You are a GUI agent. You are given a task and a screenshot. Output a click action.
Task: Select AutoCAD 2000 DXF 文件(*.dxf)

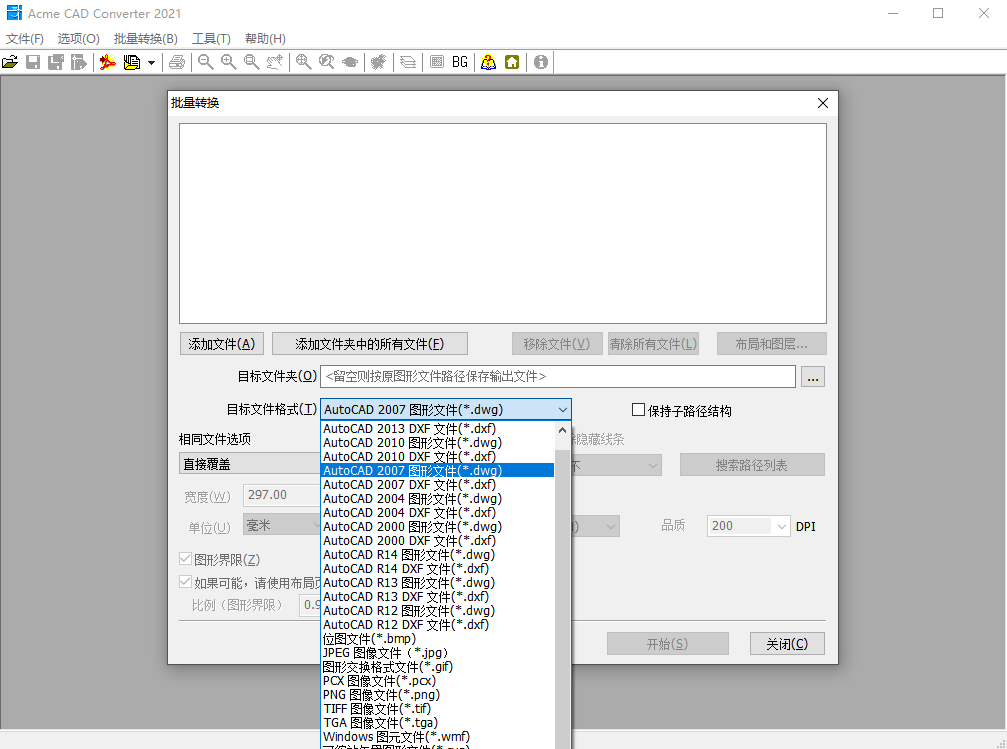click(437, 541)
